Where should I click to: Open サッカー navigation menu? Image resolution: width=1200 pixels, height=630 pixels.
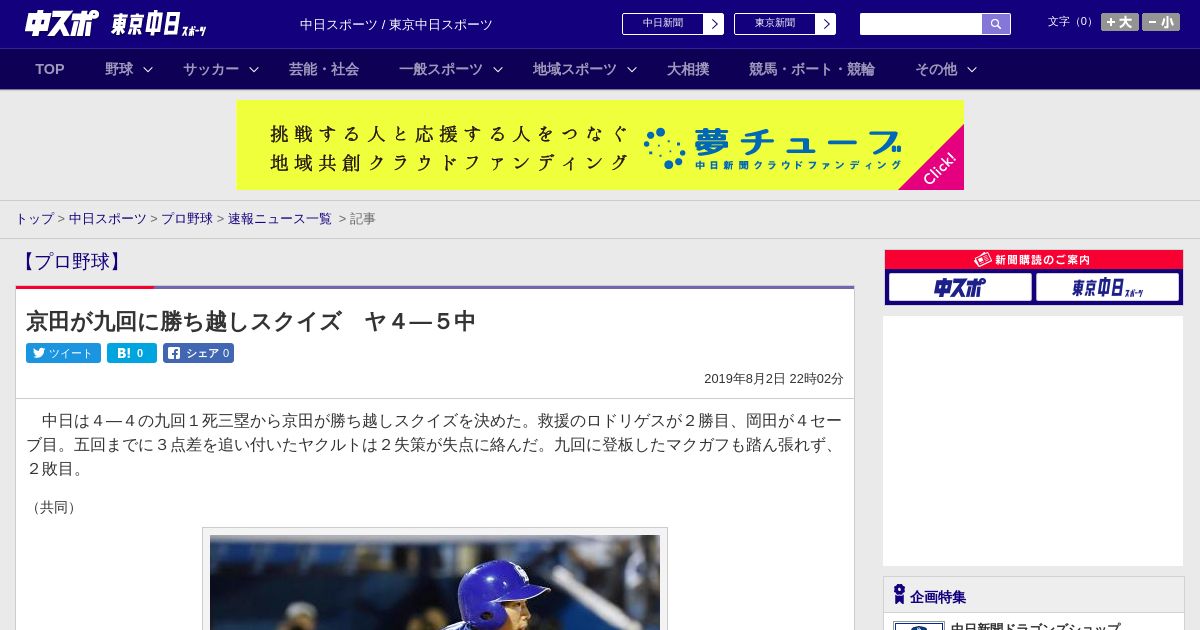[x=211, y=69]
